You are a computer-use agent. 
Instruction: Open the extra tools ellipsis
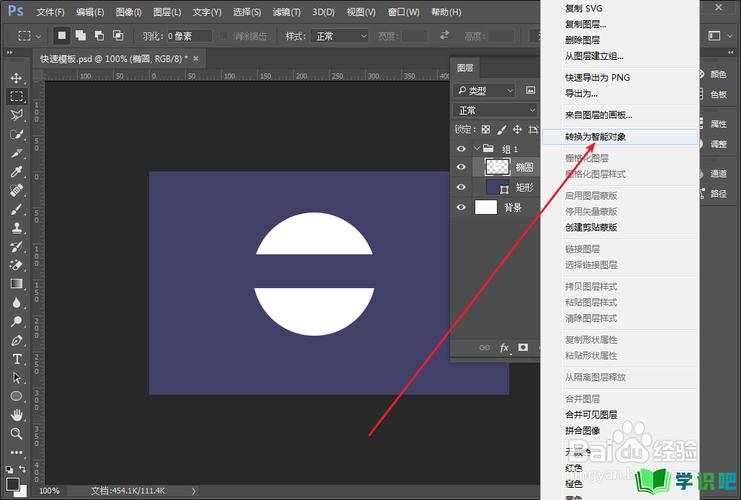17,452
